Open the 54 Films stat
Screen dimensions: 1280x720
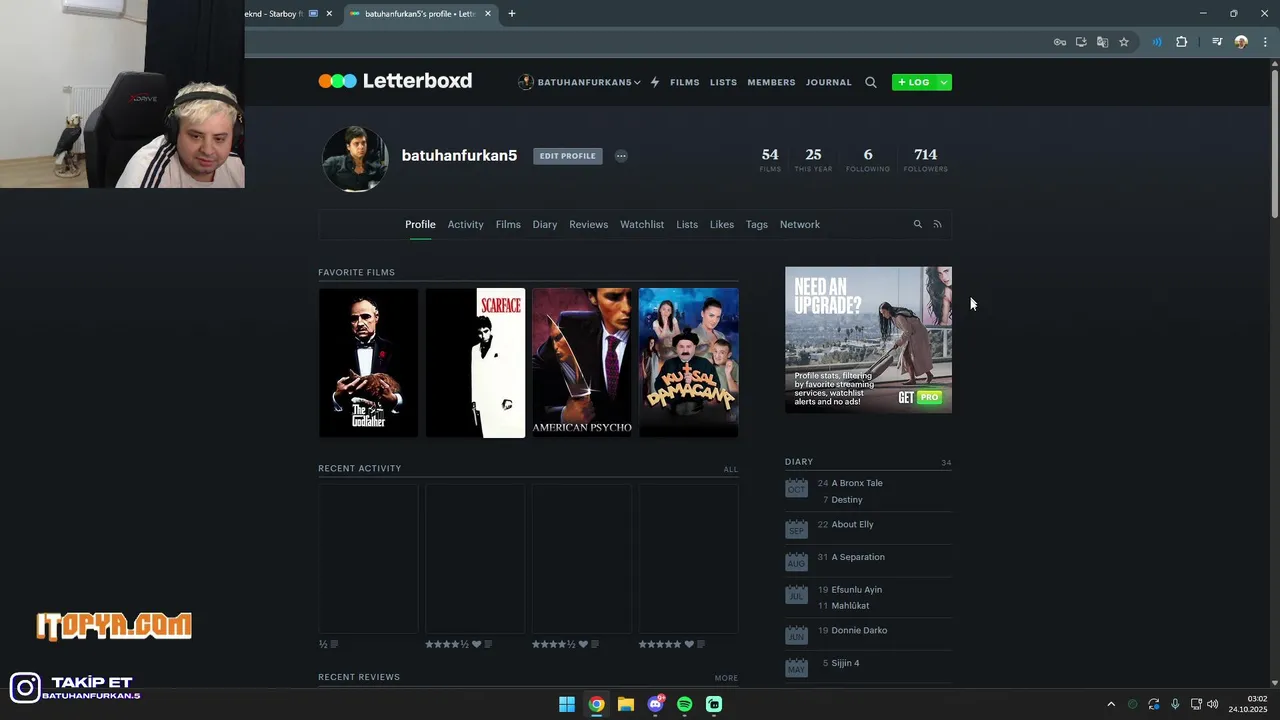point(770,159)
